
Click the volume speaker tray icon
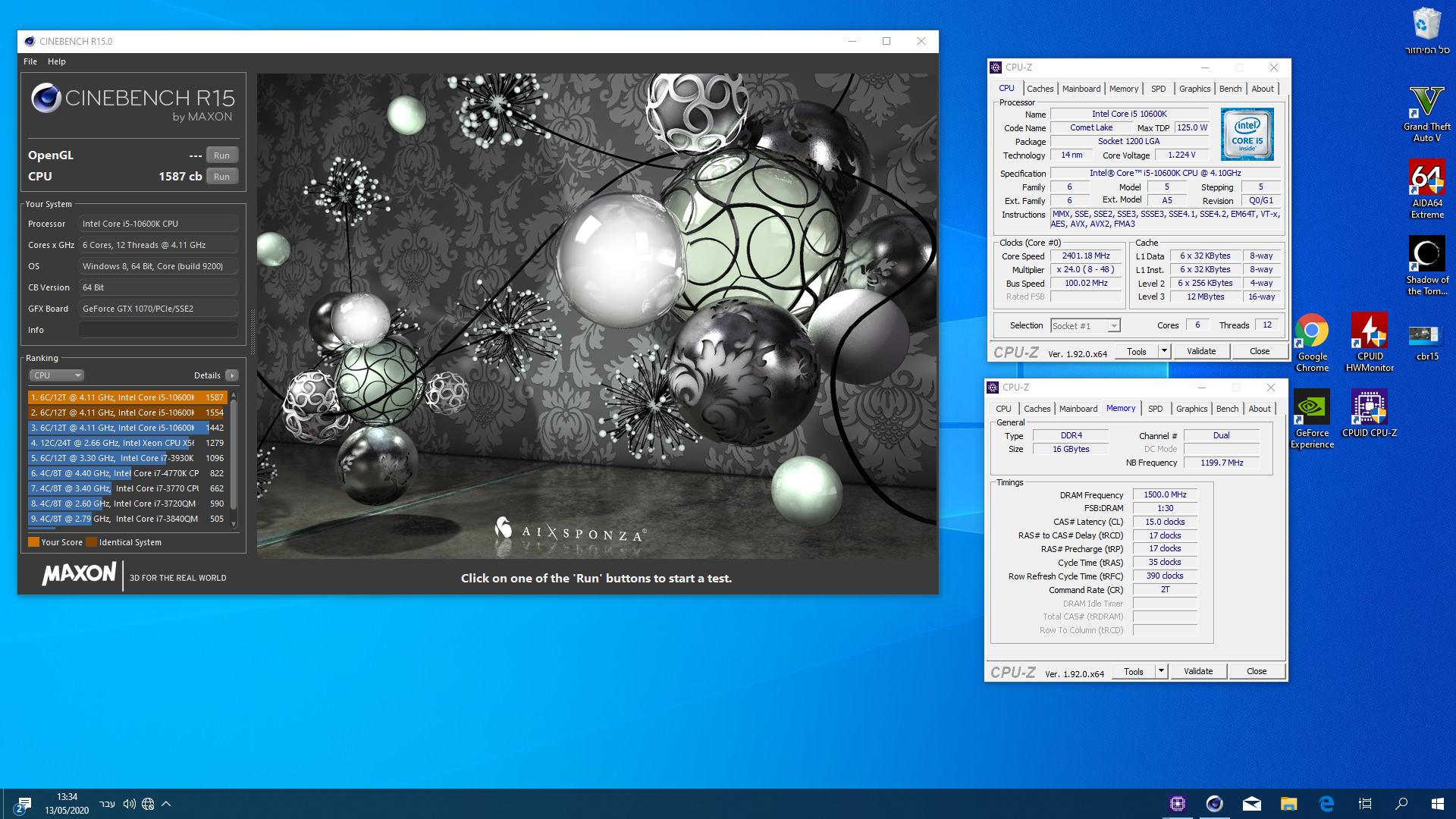click(x=129, y=804)
